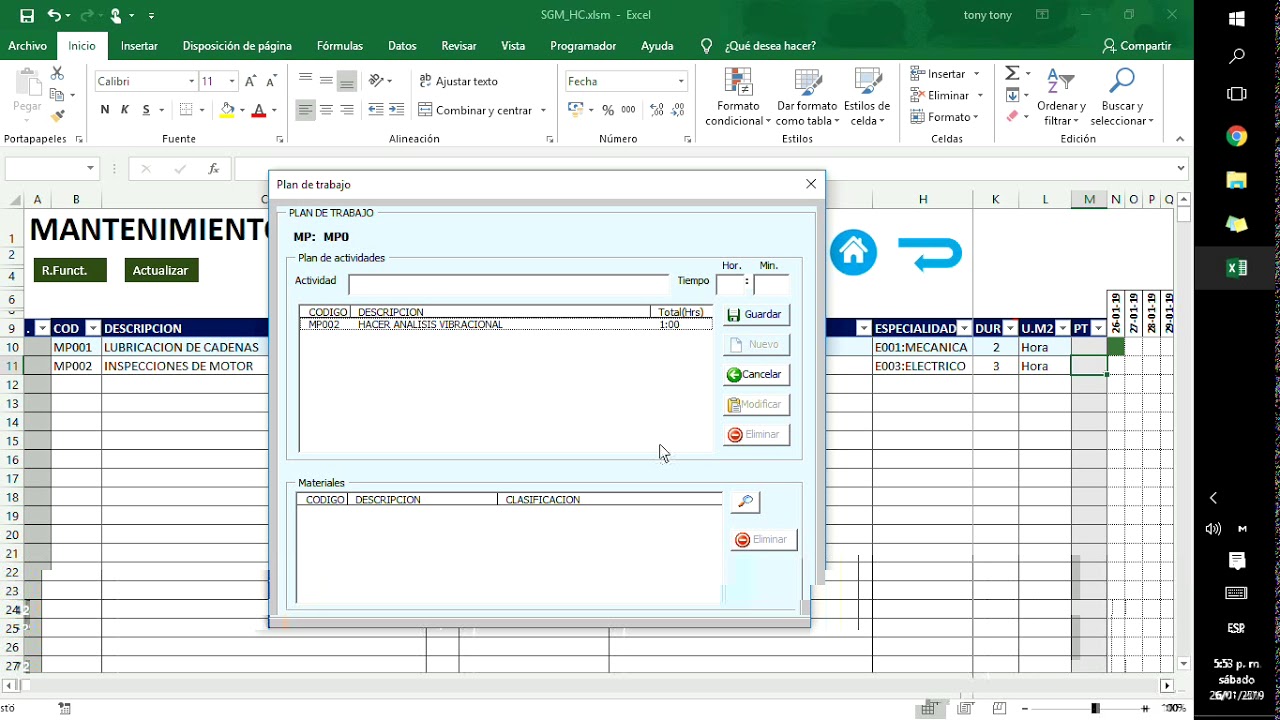
Task: Click the Min. time input field
Action: point(770,284)
